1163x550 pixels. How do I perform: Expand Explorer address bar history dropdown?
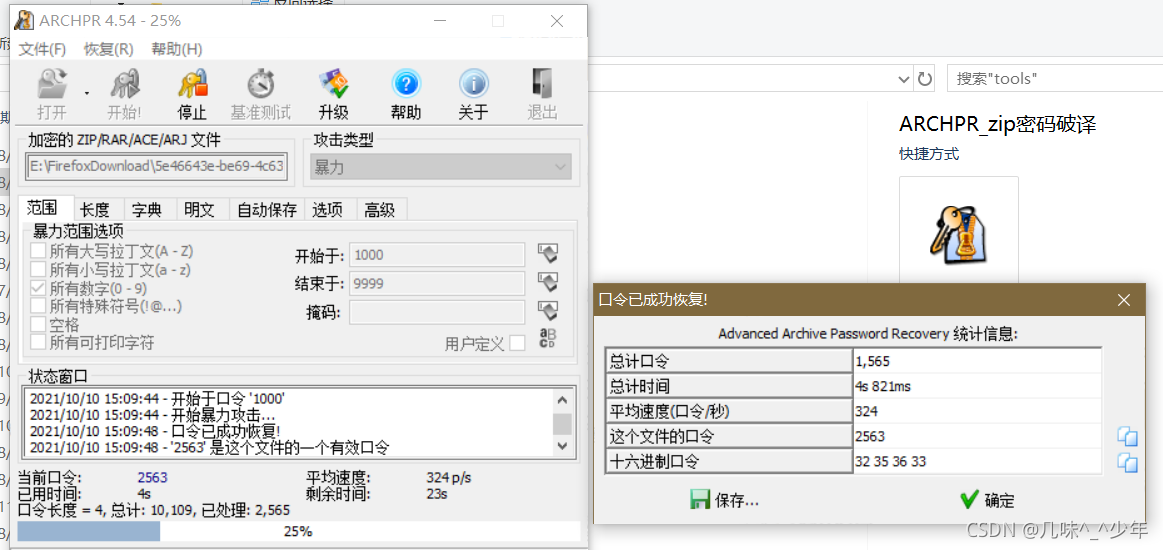(903, 79)
